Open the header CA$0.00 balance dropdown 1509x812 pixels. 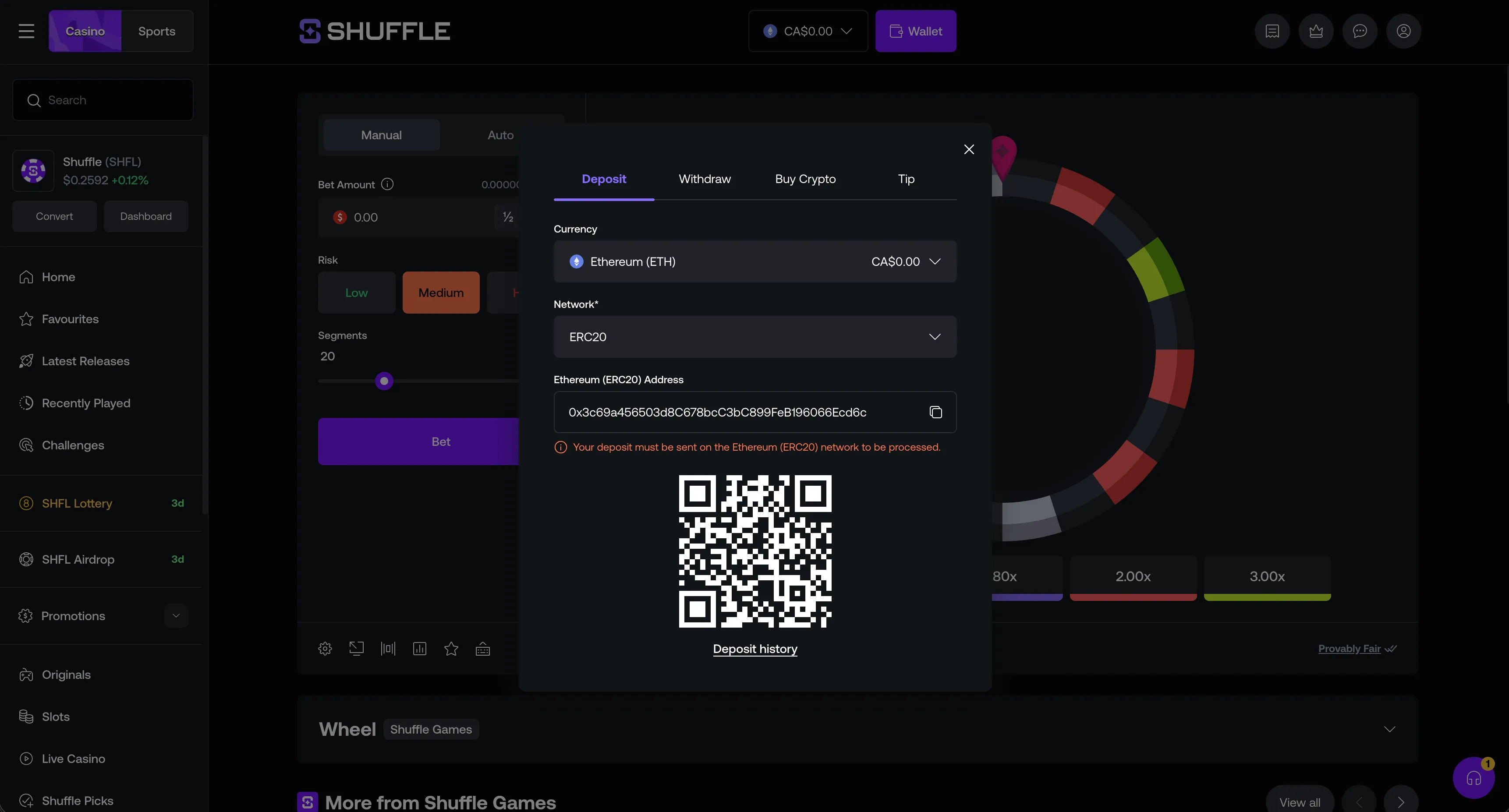tap(808, 31)
